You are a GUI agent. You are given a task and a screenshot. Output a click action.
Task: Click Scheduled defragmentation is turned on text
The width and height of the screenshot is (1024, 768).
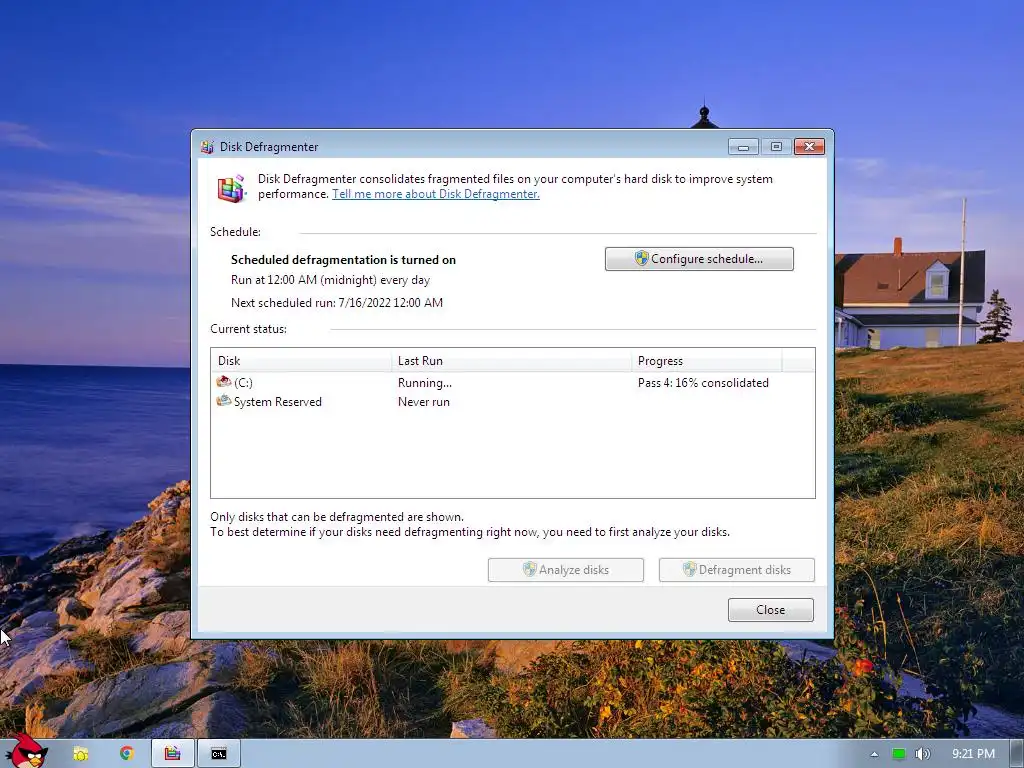click(x=344, y=260)
